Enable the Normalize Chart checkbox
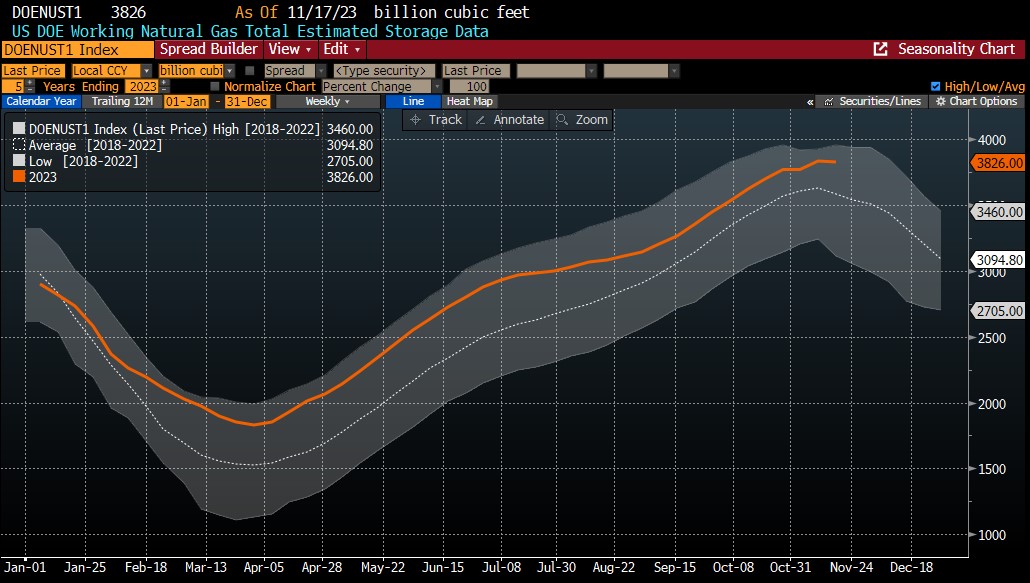The width and height of the screenshot is (1030, 583). [x=214, y=87]
